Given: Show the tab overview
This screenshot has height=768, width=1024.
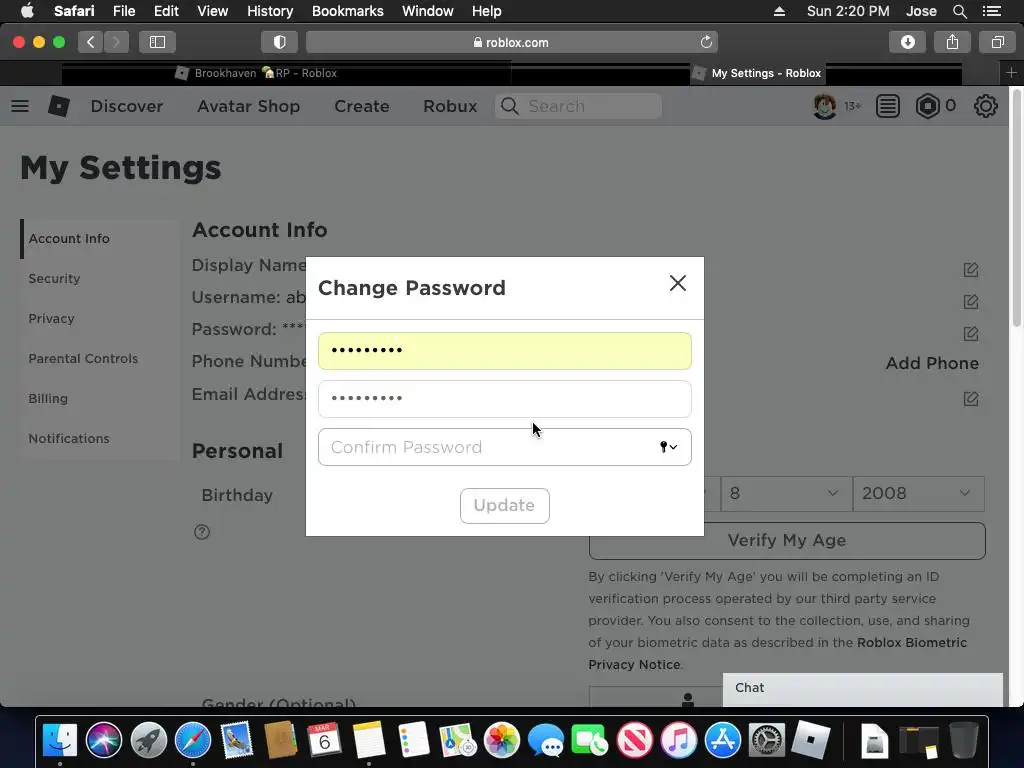Looking at the screenshot, I should (997, 42).
